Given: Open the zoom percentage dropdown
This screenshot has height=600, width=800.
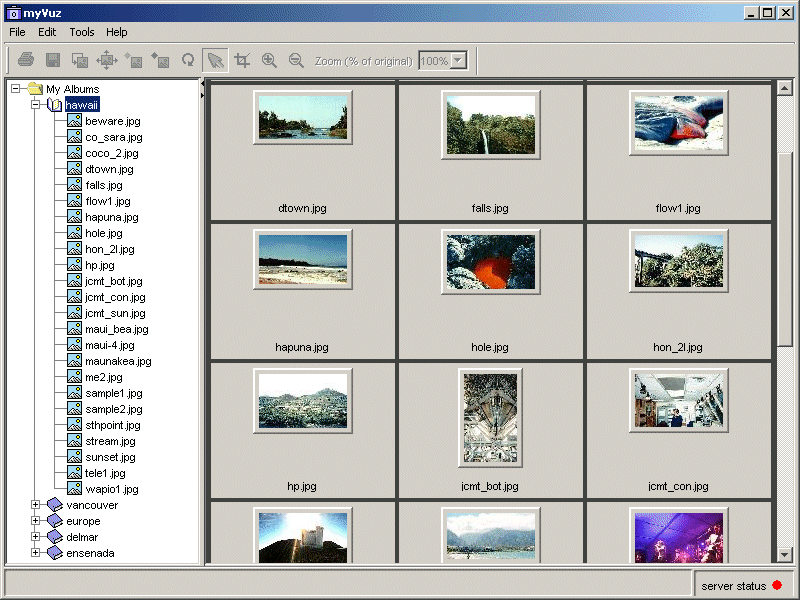Looking at the screenshot, I should click(x=458, y=61).
